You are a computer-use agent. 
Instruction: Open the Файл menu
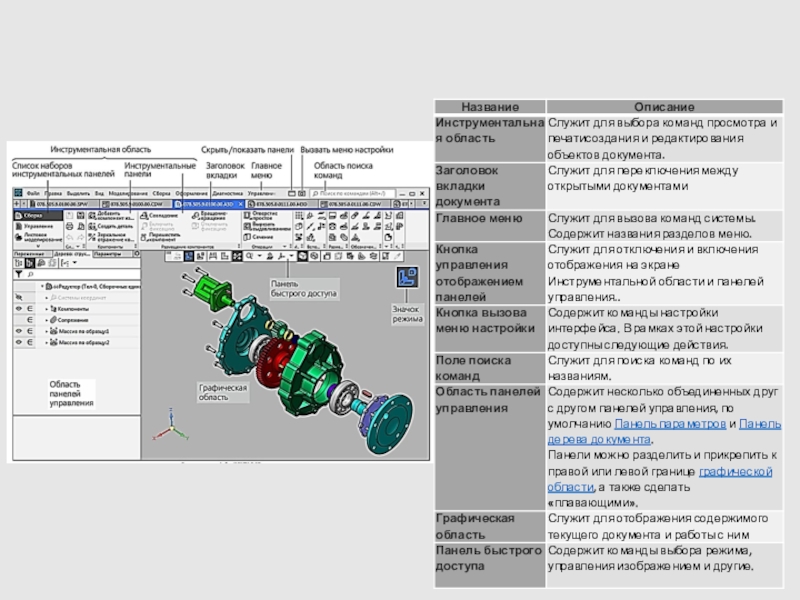(x=33, y=193)
